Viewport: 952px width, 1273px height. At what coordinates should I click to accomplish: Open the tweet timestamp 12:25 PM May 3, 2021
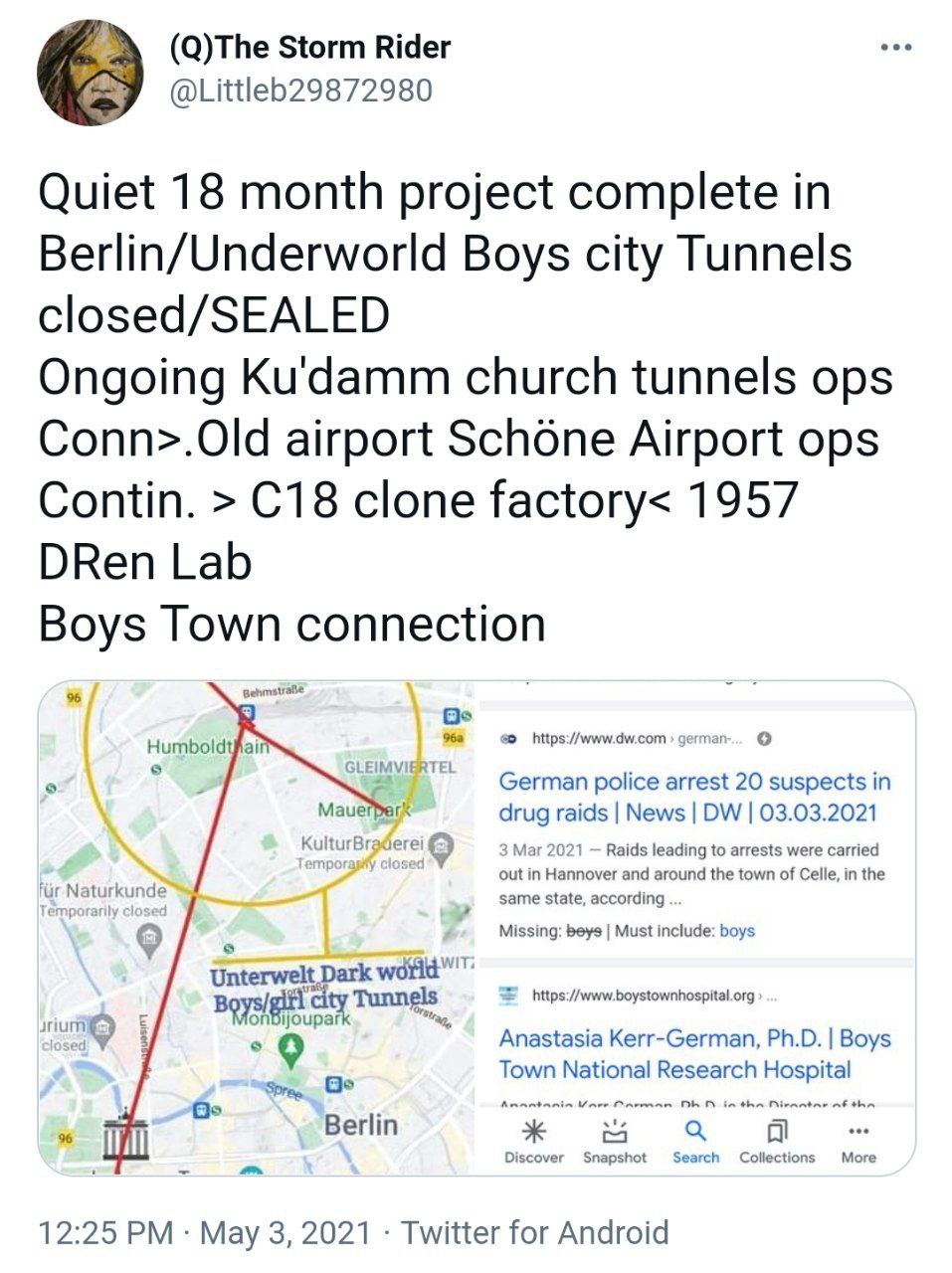point(204,1232)
